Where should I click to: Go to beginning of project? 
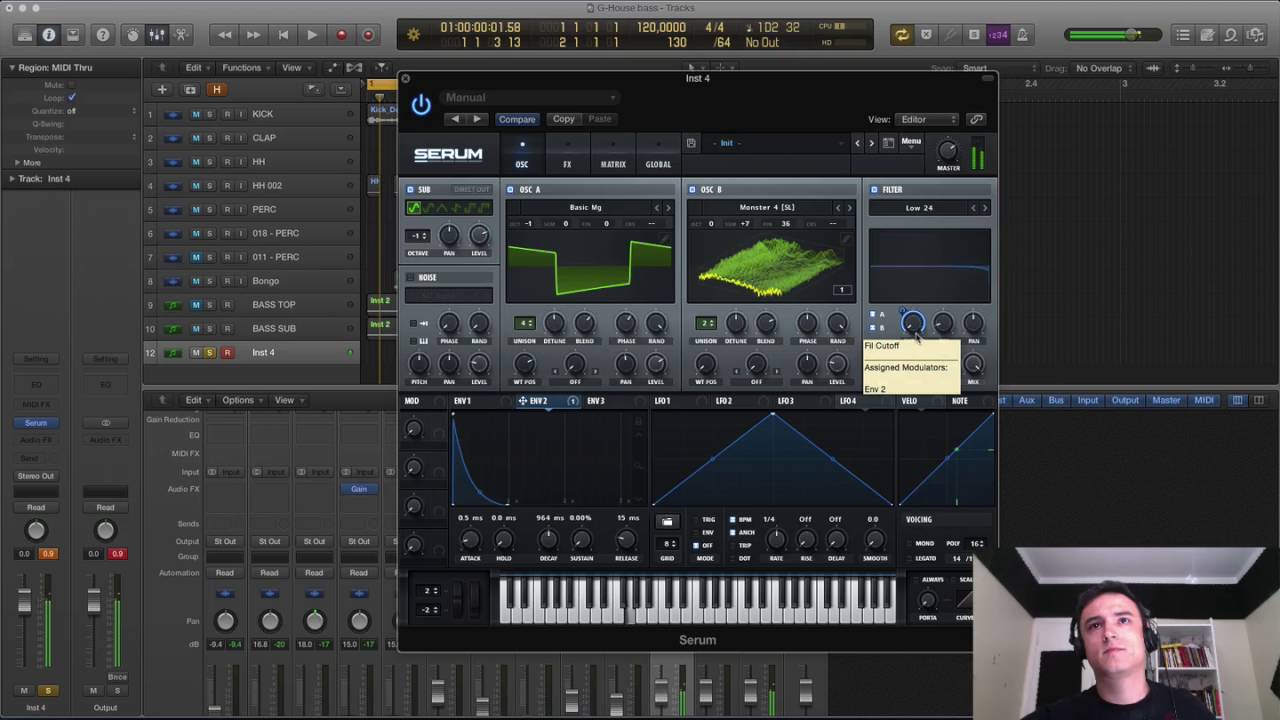(283, 35)
